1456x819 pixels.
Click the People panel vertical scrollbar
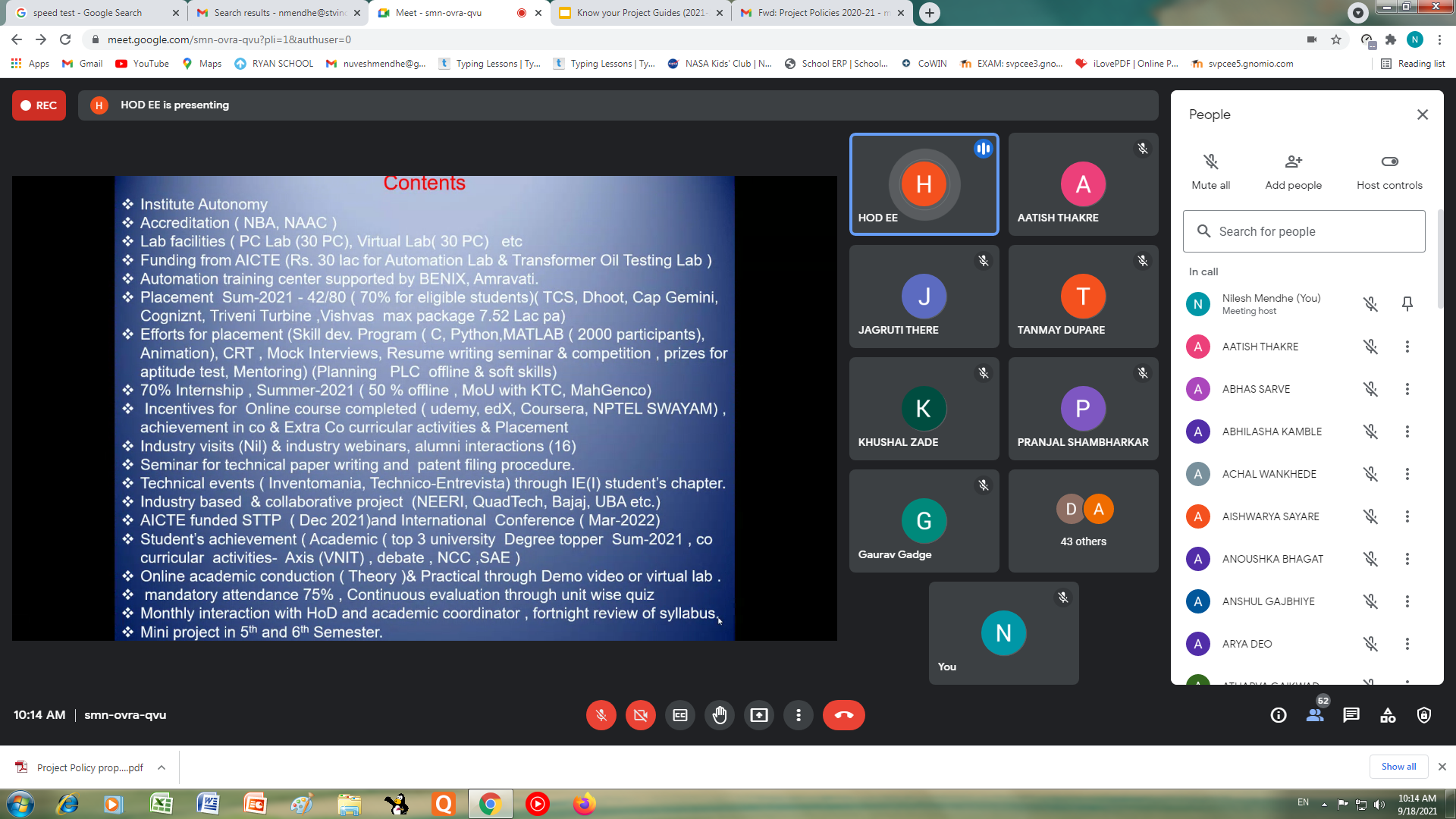coord(1439,258)
